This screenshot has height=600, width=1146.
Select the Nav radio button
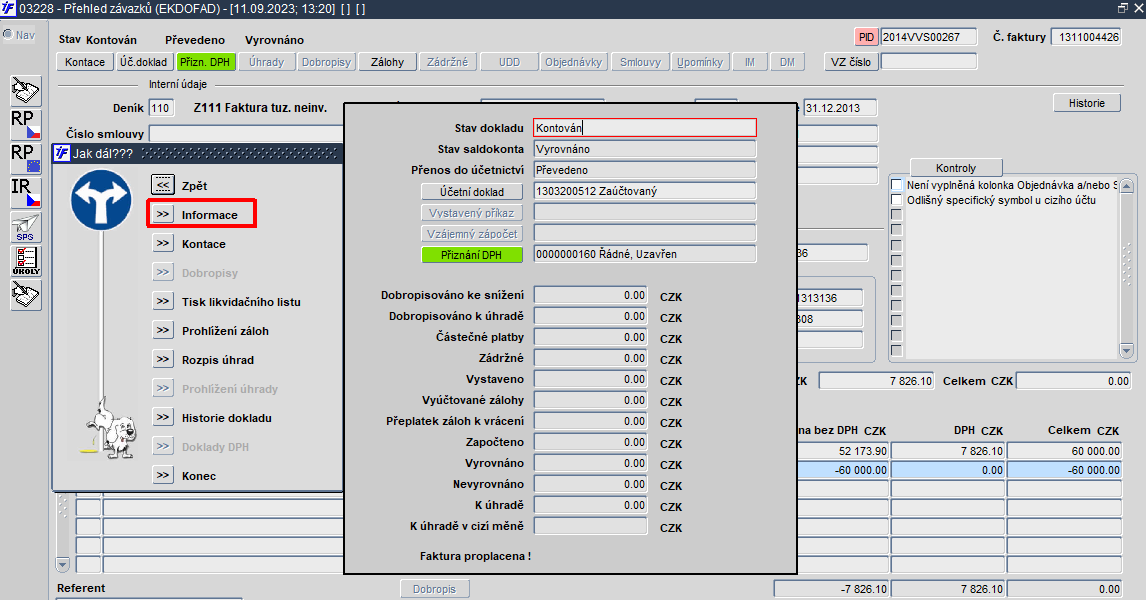[8, 35]
